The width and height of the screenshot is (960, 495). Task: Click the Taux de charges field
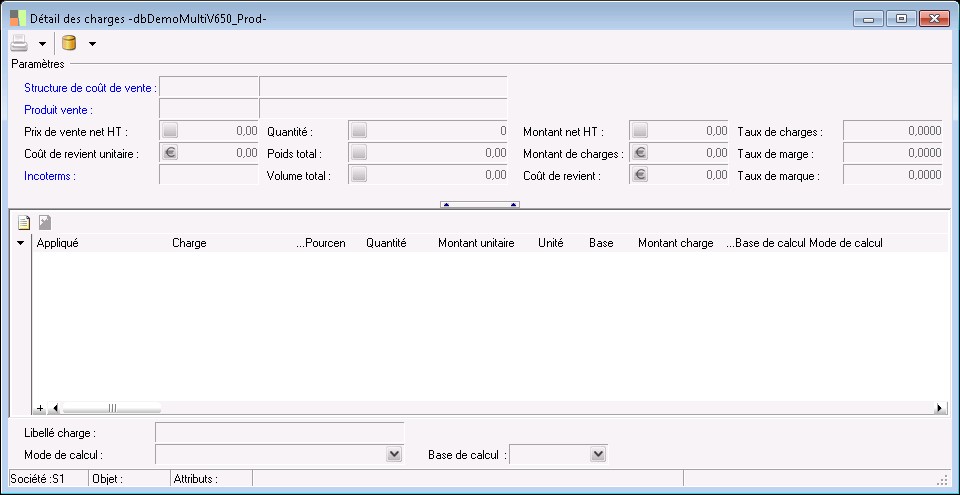point(893,130)
